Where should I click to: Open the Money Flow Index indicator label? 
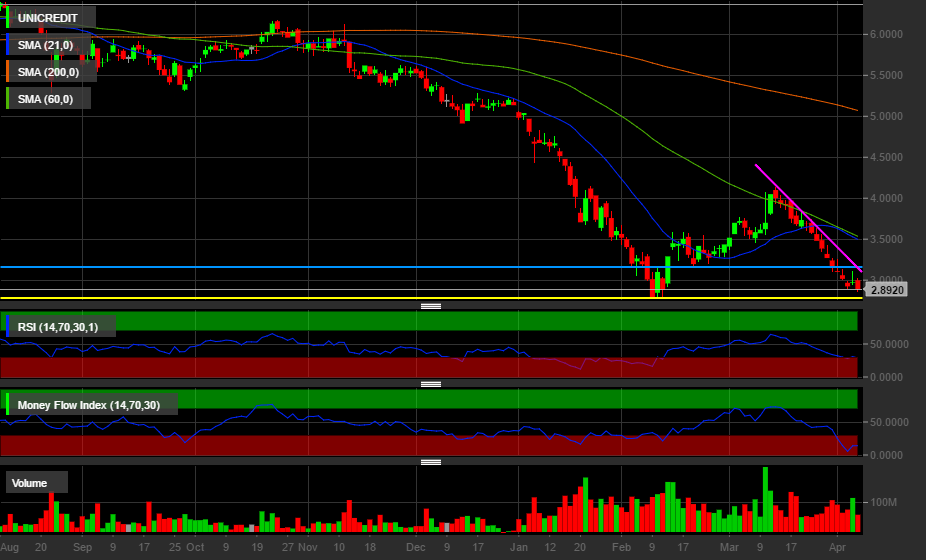(92, 404)
